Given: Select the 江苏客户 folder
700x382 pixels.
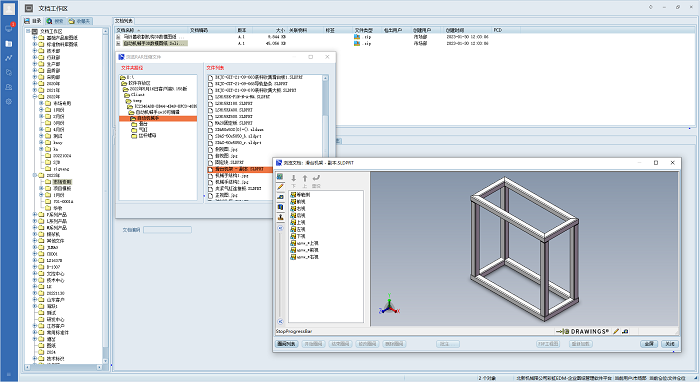Looking at the screenshot, I should click(x=55, y=326).
